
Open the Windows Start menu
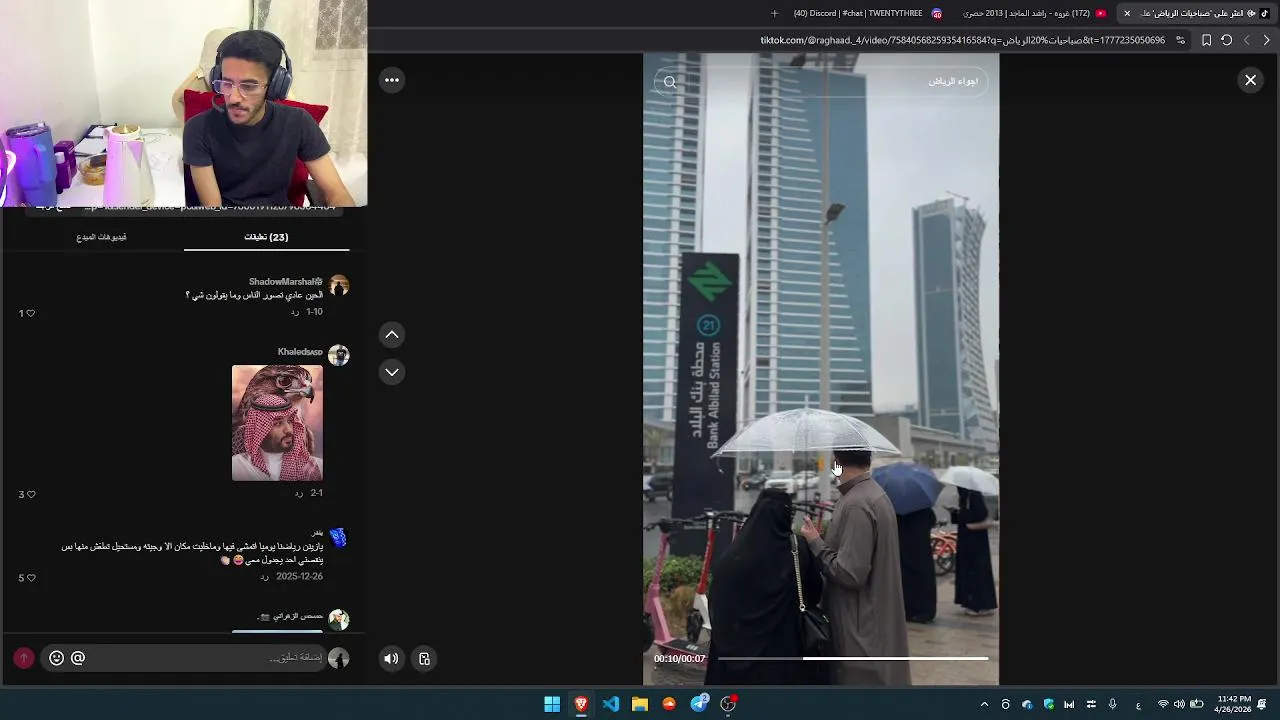[552, 704]
